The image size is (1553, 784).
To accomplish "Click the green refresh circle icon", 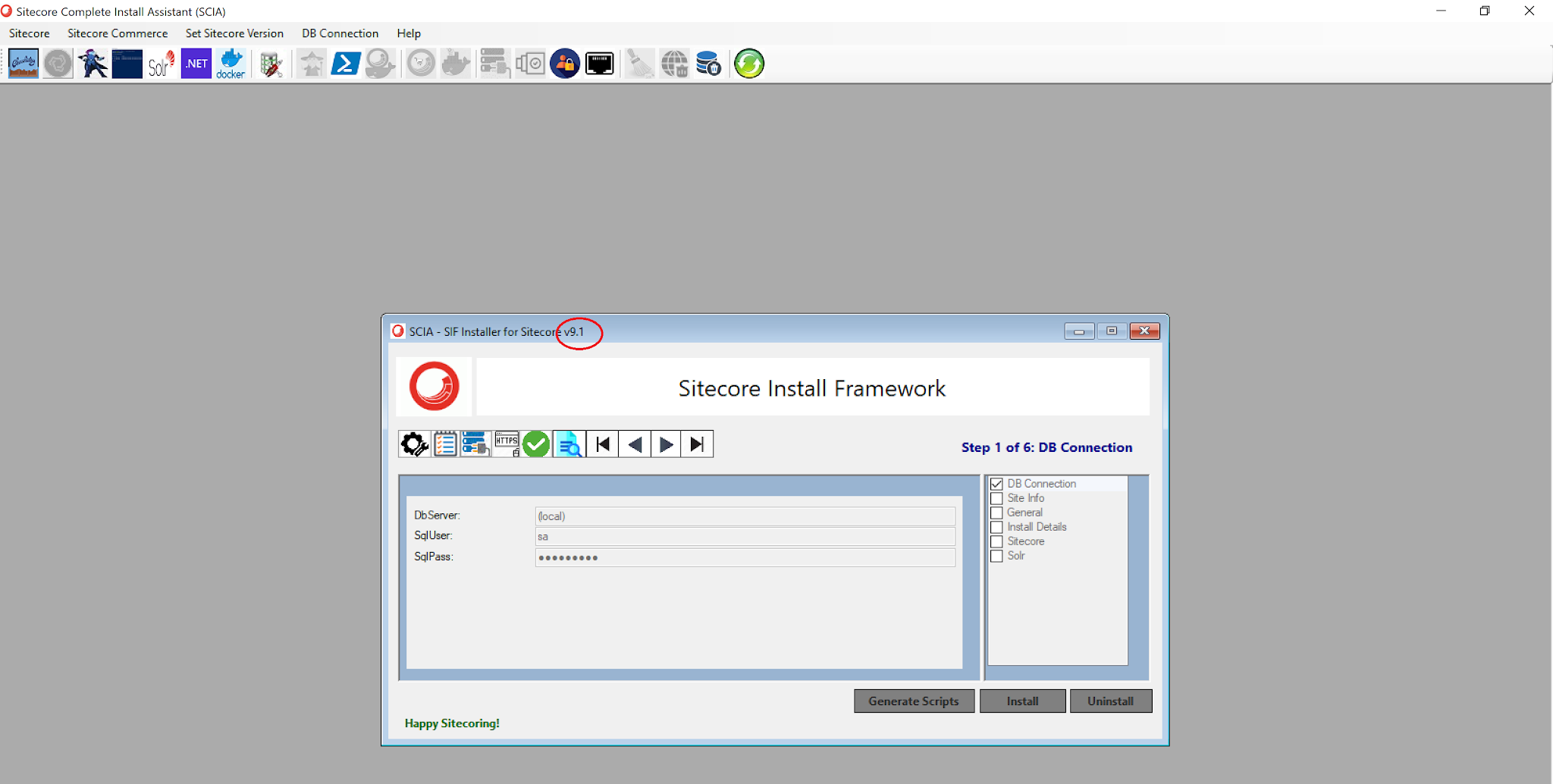I will click(x=749, y=64).
